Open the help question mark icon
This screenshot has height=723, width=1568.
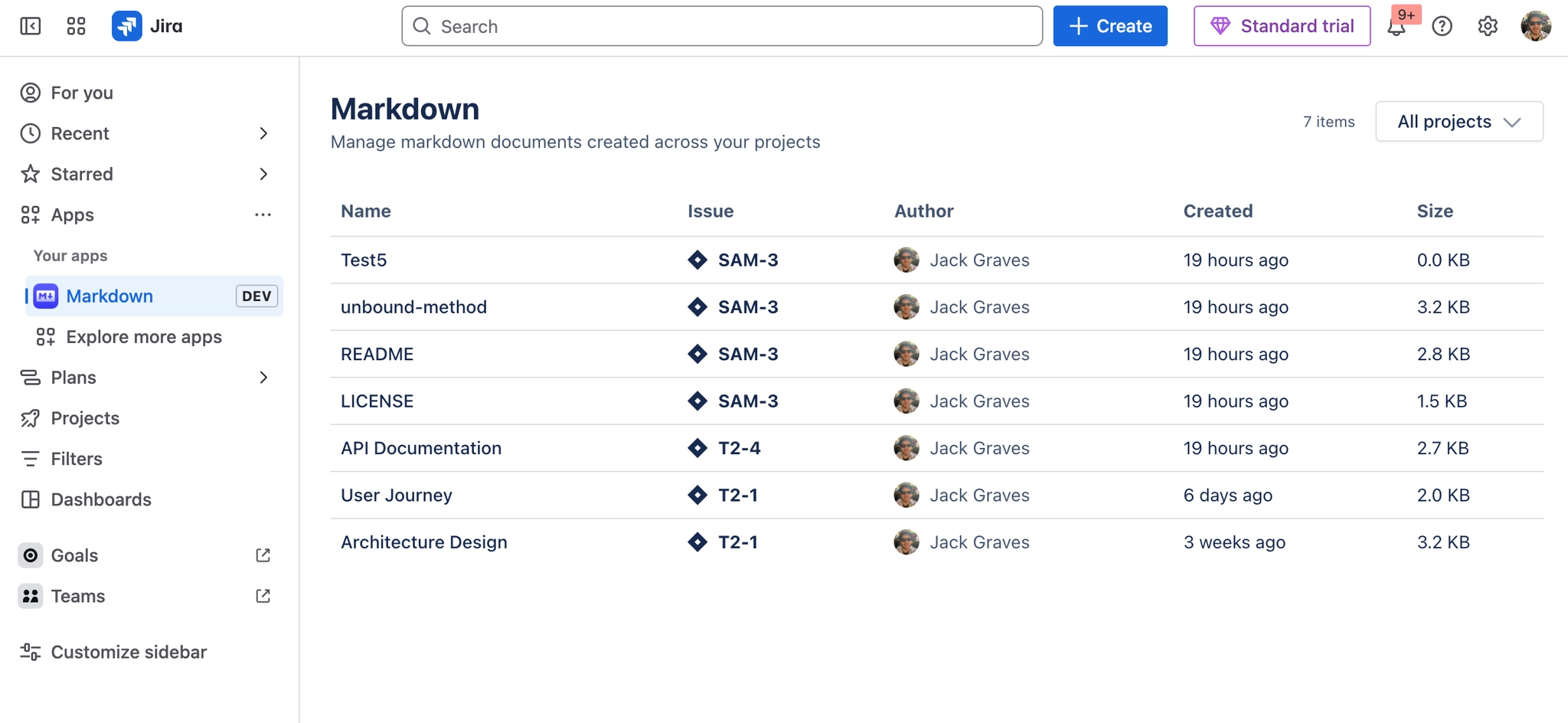click(x=1443, y=26)
